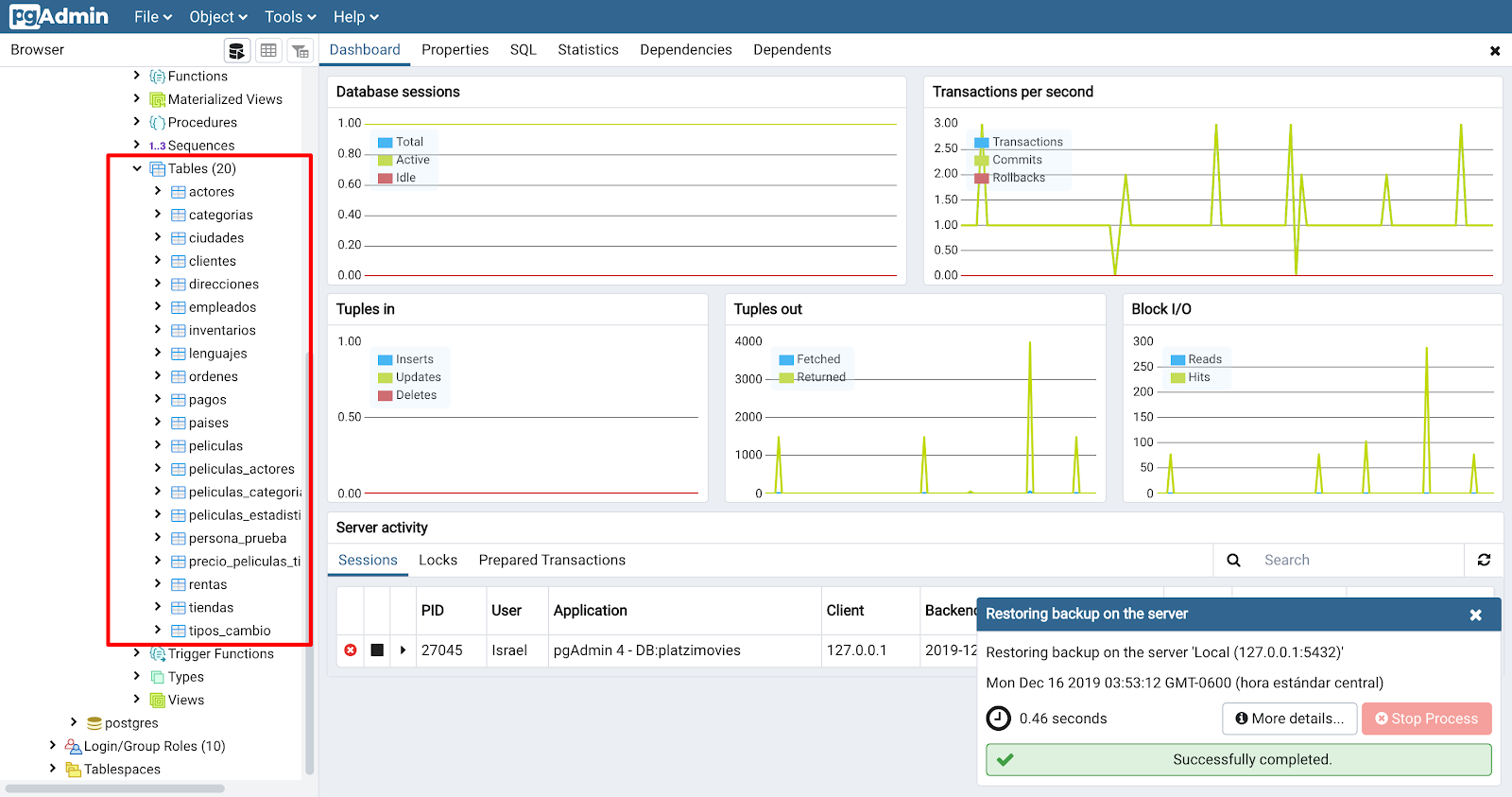The width and height of the screenshot is (1512, 797).
Task: Click the horizontal scrollbar of the Browser tree
Action: coord(115,788)
